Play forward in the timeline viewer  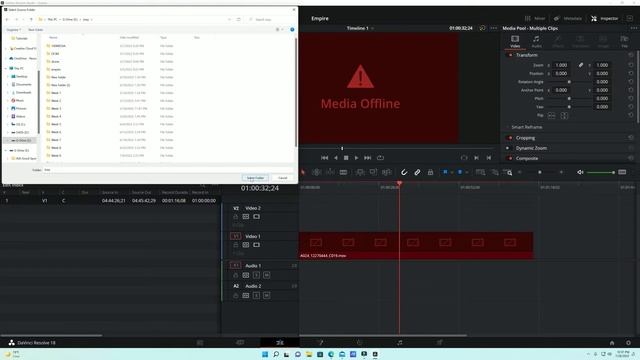tap(356, 158)
